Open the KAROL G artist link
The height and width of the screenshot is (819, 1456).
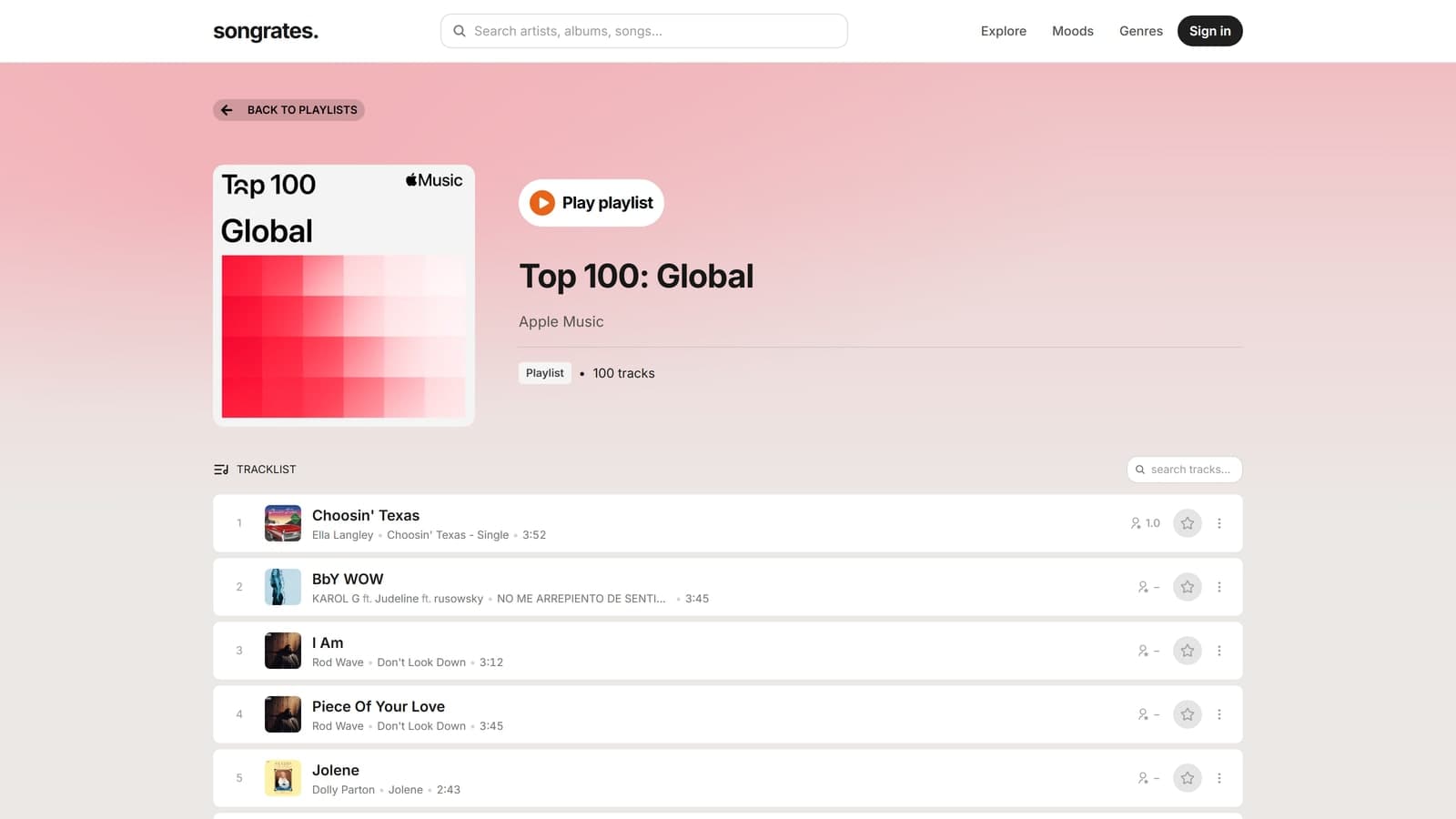click(336, 599)
